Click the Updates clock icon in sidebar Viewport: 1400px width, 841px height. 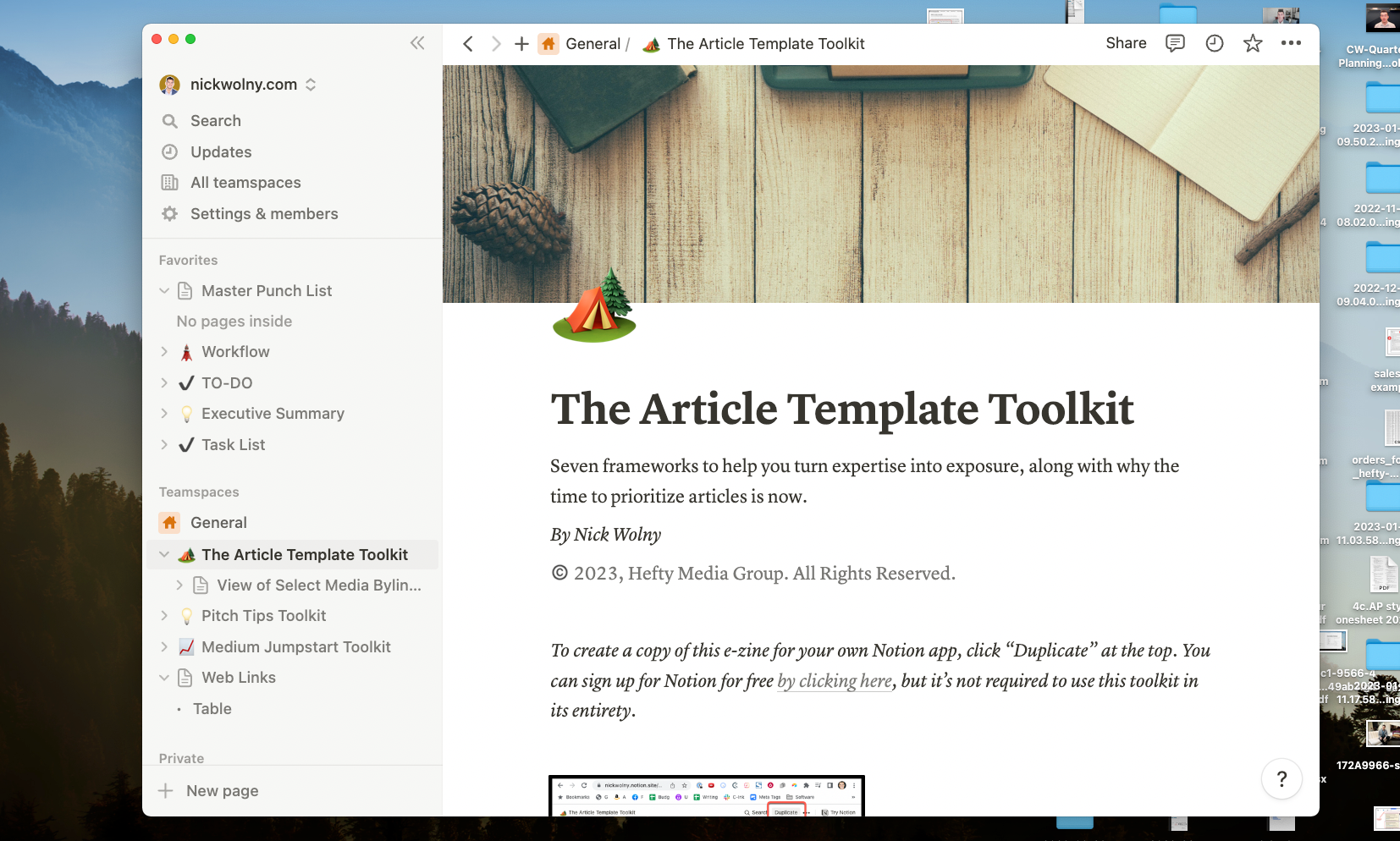pos(170,152)
